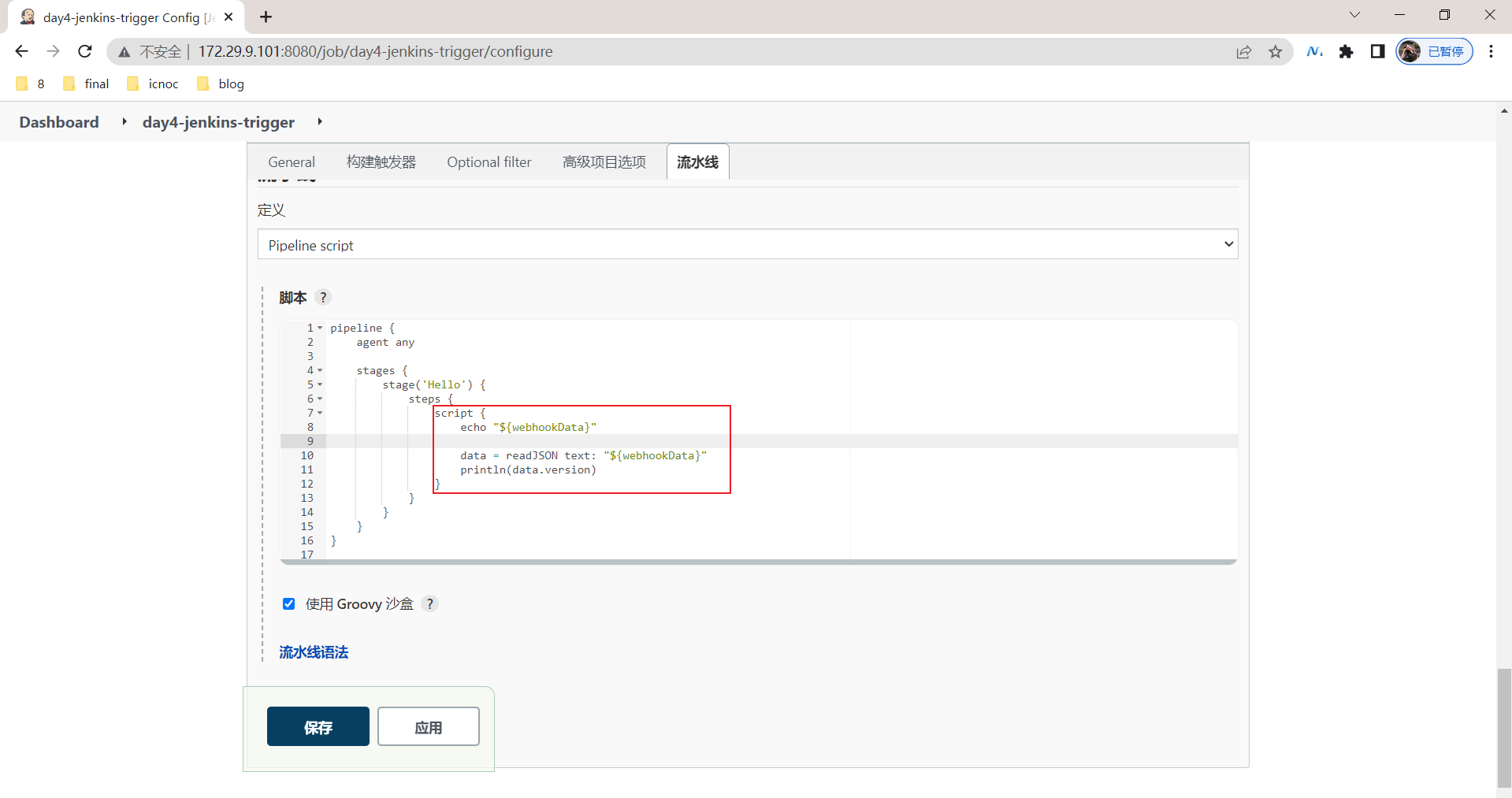Go forward in browser history
Viewport: 1512px width, 798px height.
(x=53, y=51)
